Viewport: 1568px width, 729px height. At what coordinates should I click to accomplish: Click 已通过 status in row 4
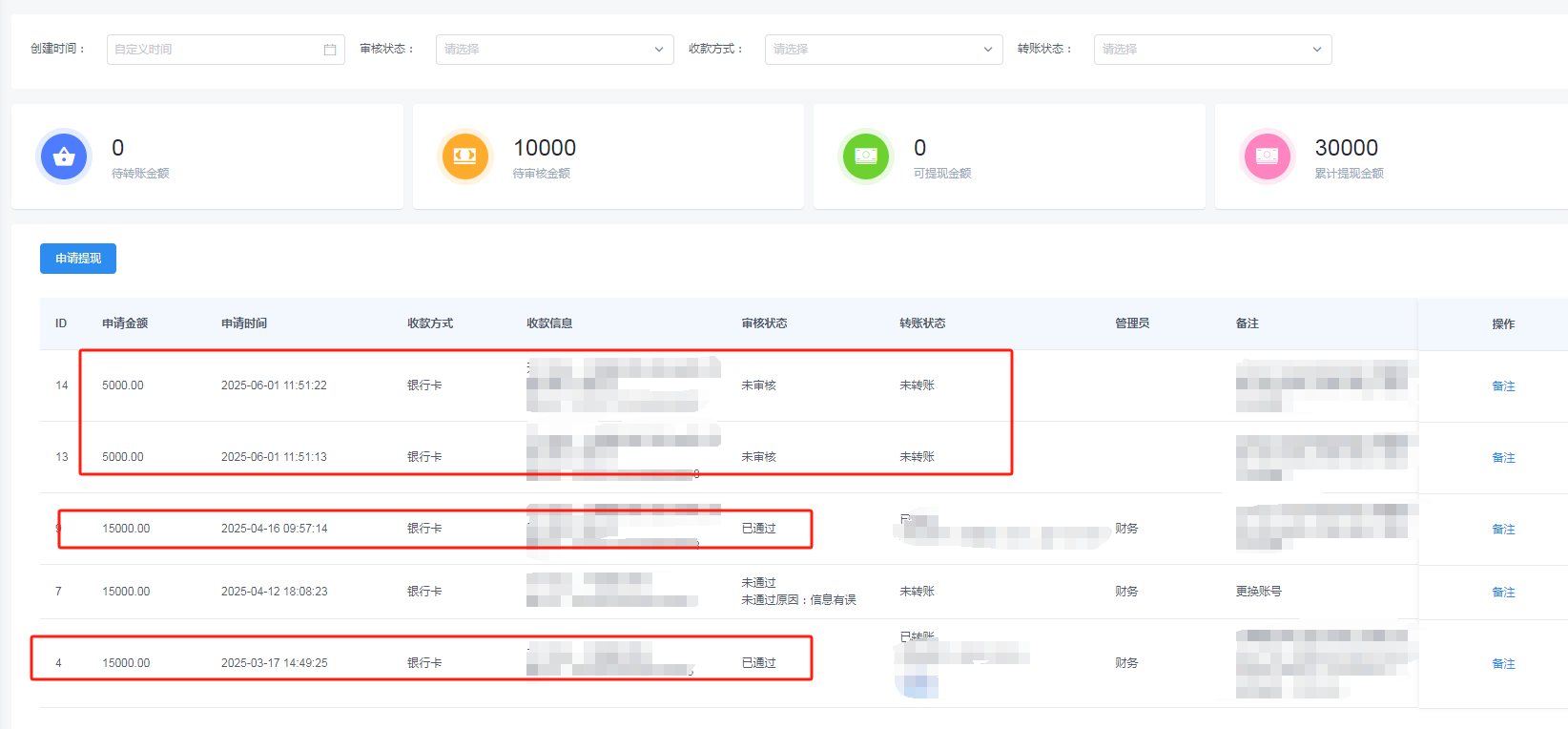tap(758, 663)
